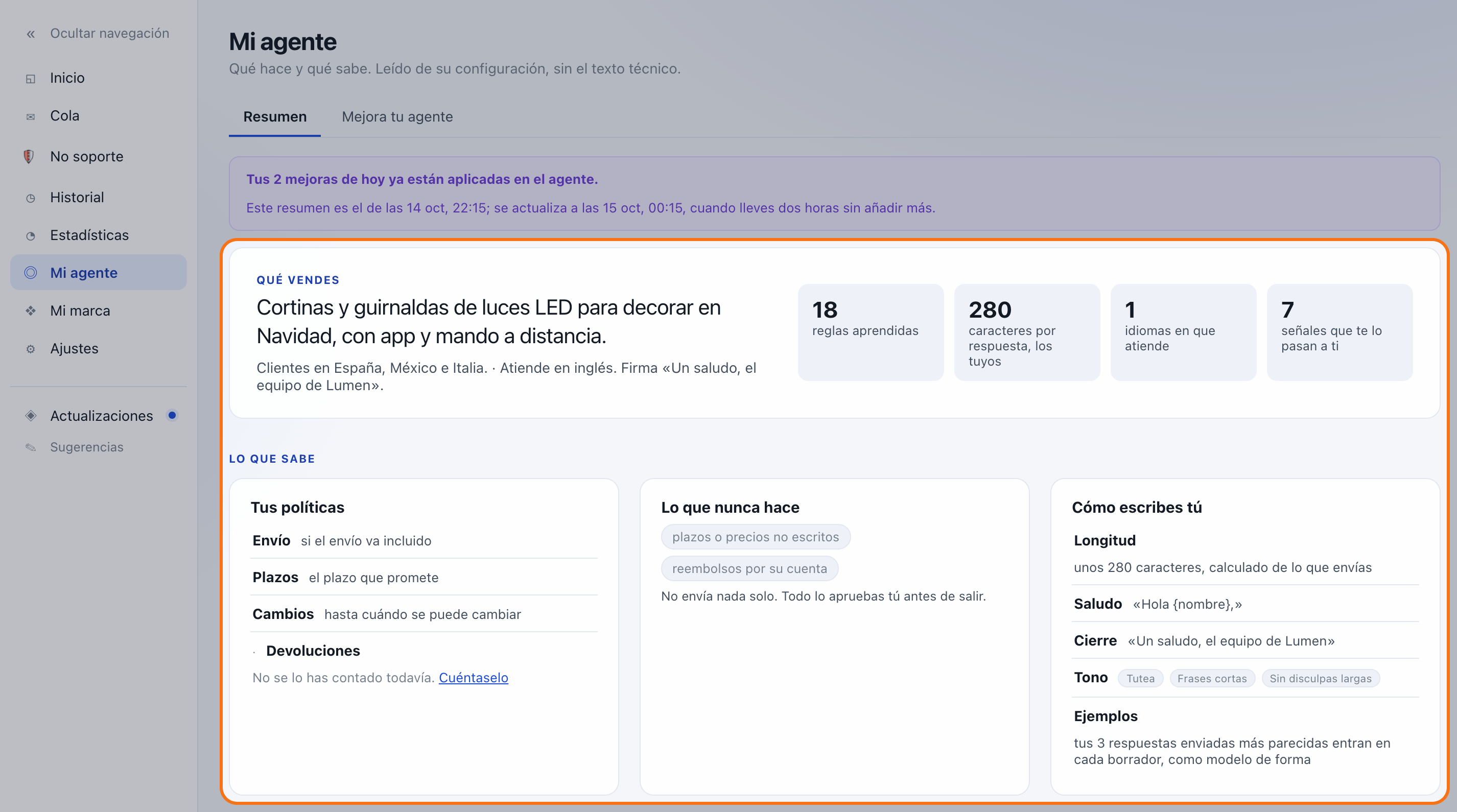Click the Plazos policy row
The image size is (1457, 812).
coord(424,577)
